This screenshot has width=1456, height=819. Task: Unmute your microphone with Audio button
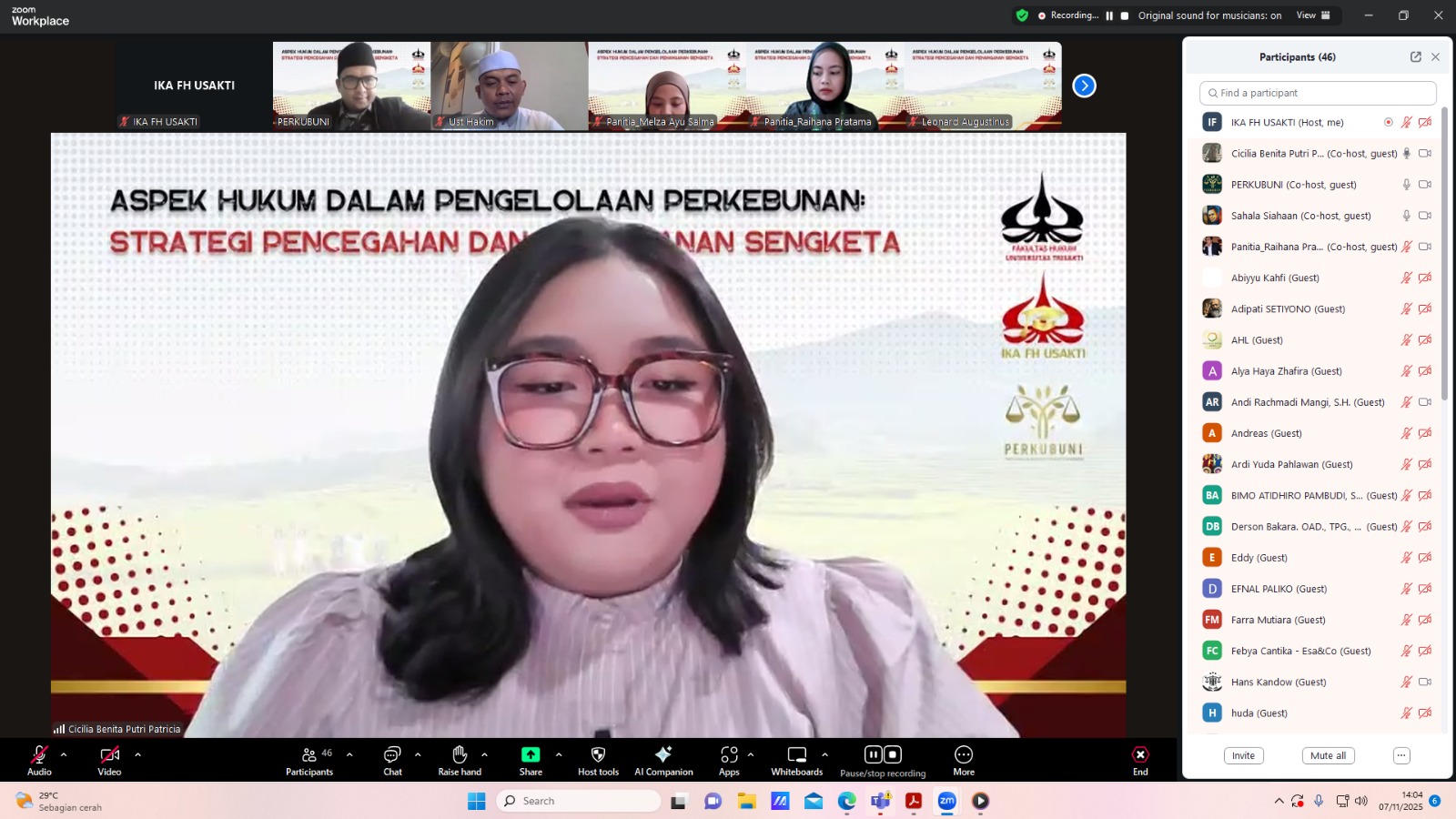pos(39,755)
